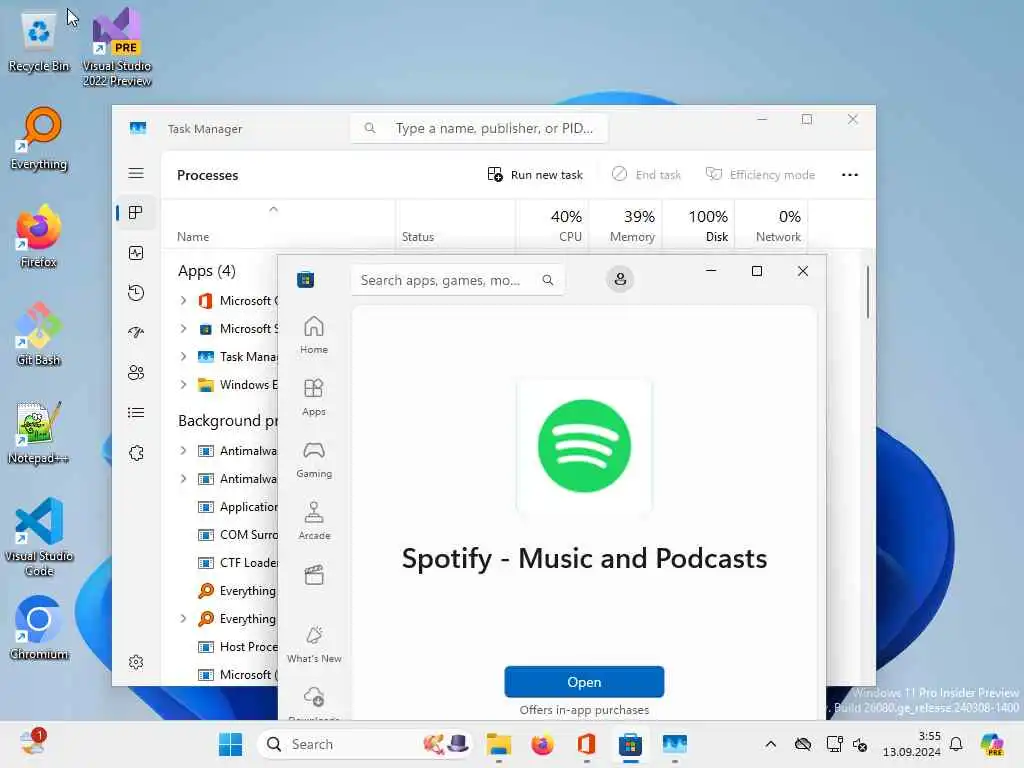Click End task in Task Manager

[x=646, y=174]
